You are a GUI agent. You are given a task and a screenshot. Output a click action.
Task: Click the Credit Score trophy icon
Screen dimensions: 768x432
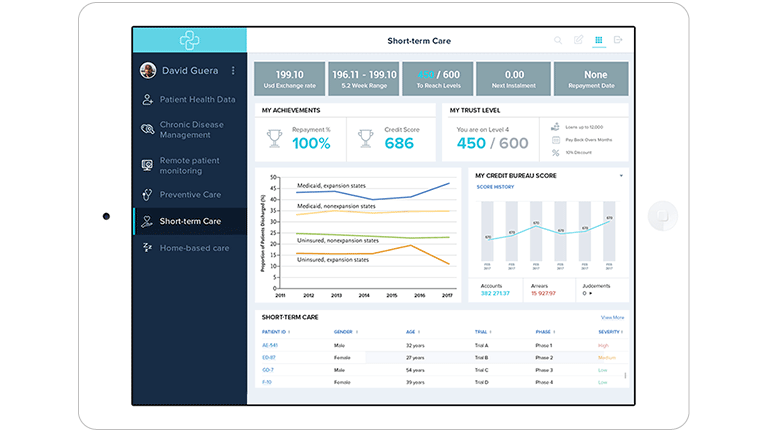pyautogui.click(x=366, y=137)
